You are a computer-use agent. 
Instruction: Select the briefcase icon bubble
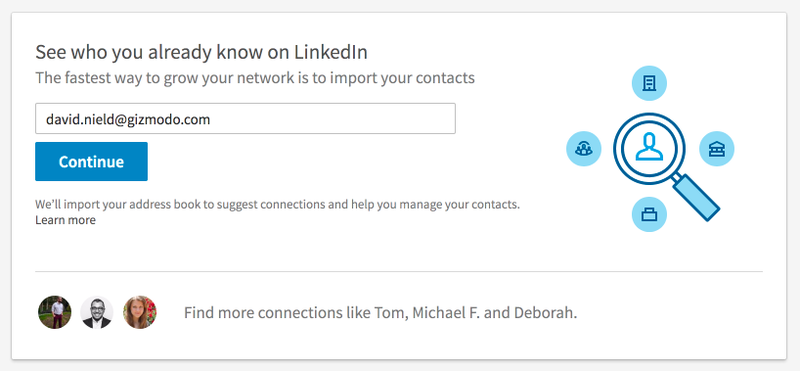point(649,214)
